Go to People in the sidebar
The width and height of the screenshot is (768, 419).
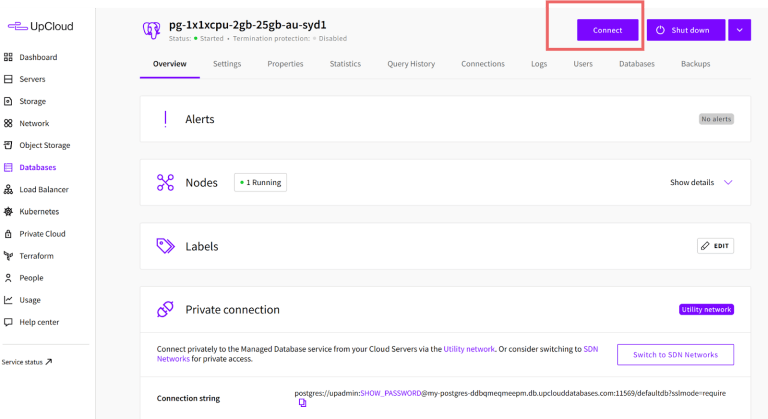click(31, 278)
